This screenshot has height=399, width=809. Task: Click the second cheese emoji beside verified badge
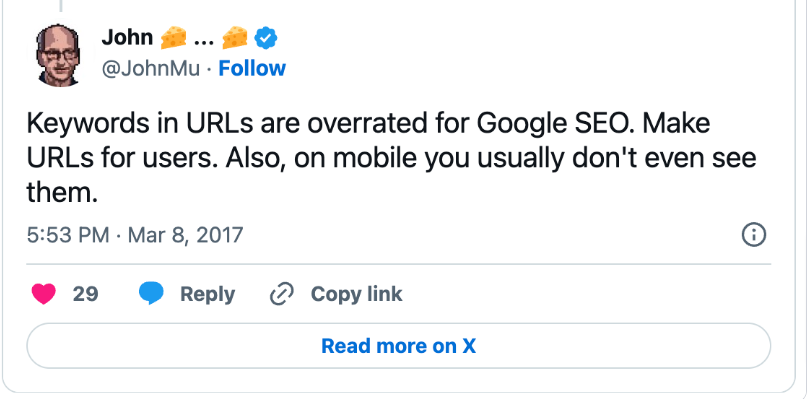pos(235,38)
